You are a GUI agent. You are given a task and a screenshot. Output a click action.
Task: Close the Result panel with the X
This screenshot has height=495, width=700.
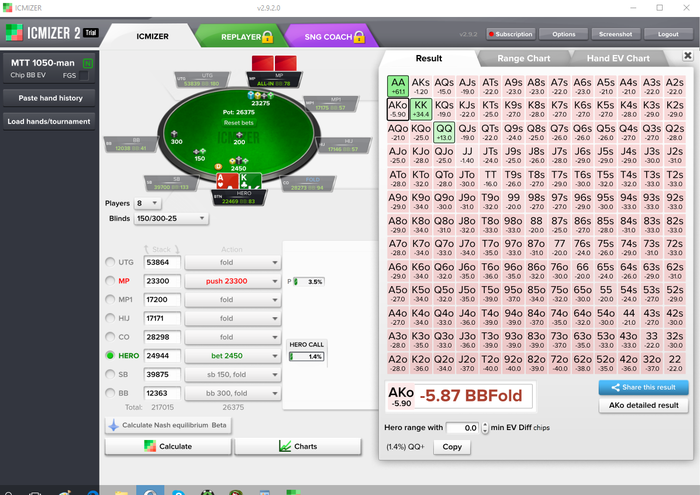[x=688, y=55]
